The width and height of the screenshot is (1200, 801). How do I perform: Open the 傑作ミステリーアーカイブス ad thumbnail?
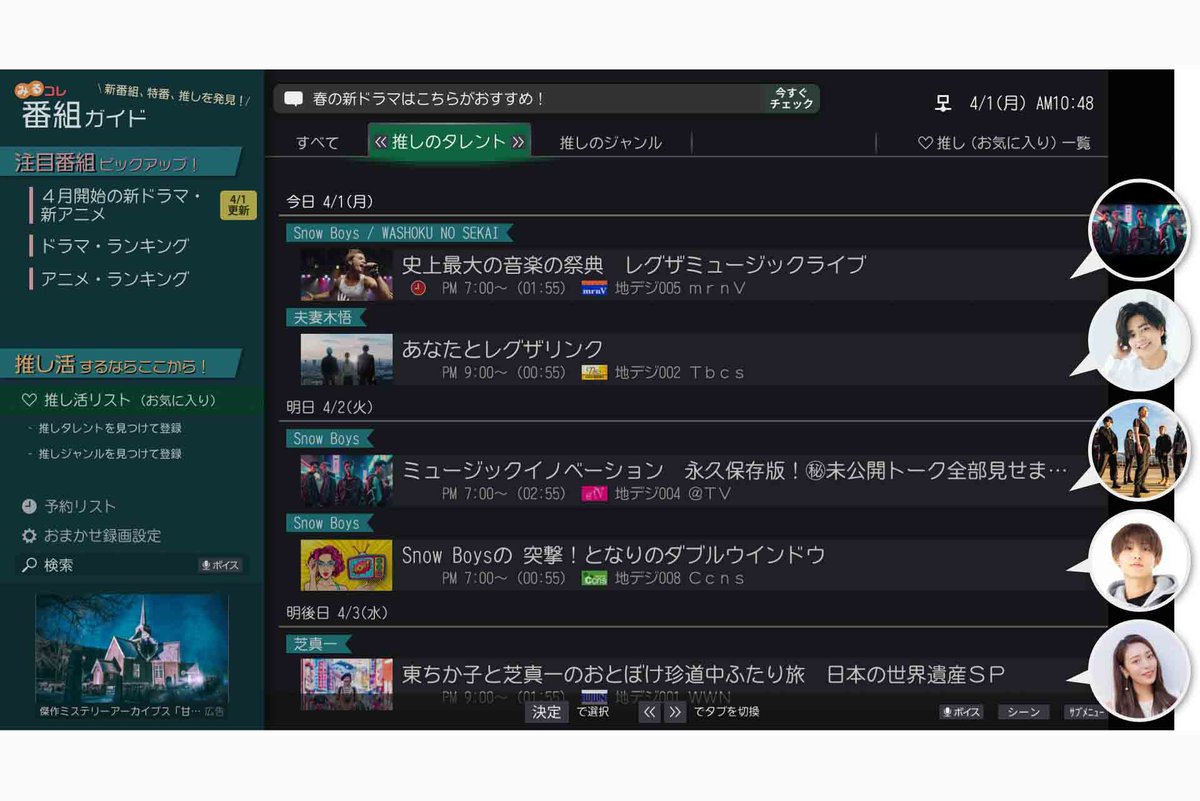coord(132,647)
